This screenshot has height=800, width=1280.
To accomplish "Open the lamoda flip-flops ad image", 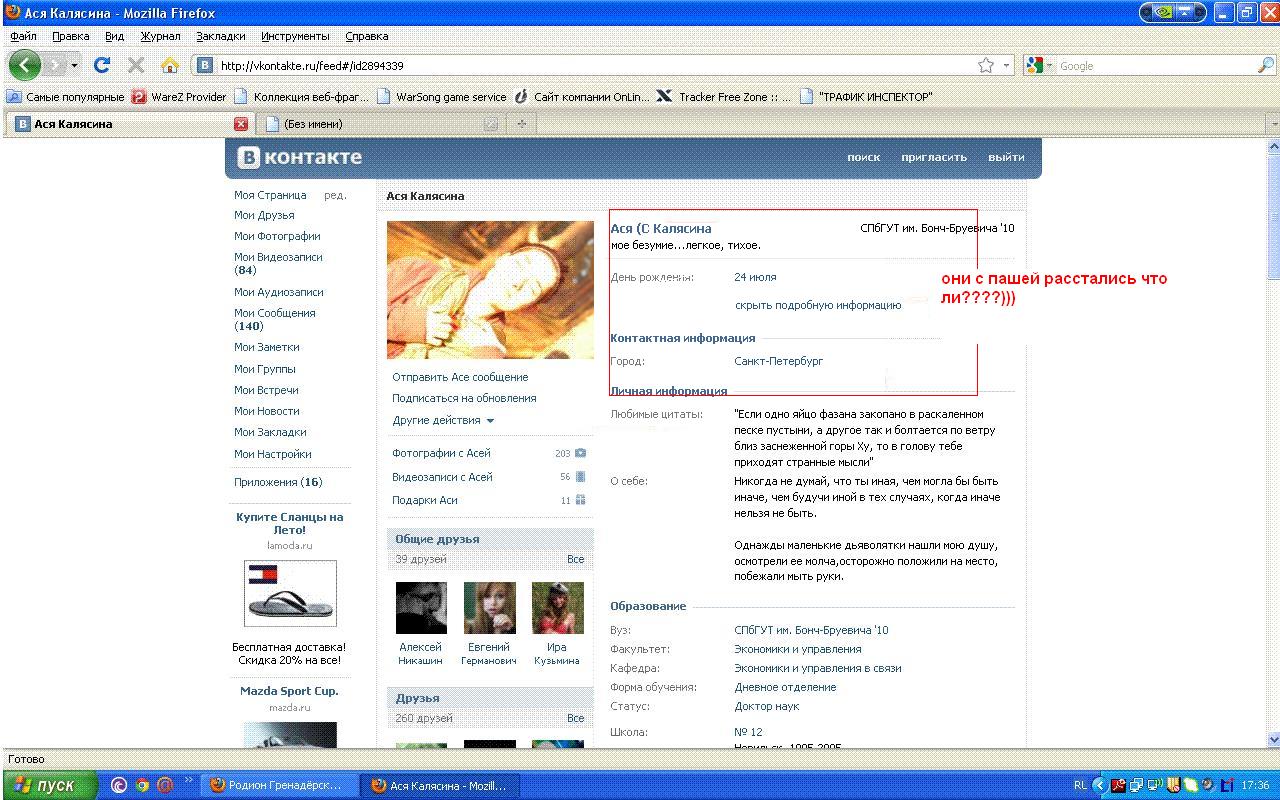I will (x=290, y=593).
